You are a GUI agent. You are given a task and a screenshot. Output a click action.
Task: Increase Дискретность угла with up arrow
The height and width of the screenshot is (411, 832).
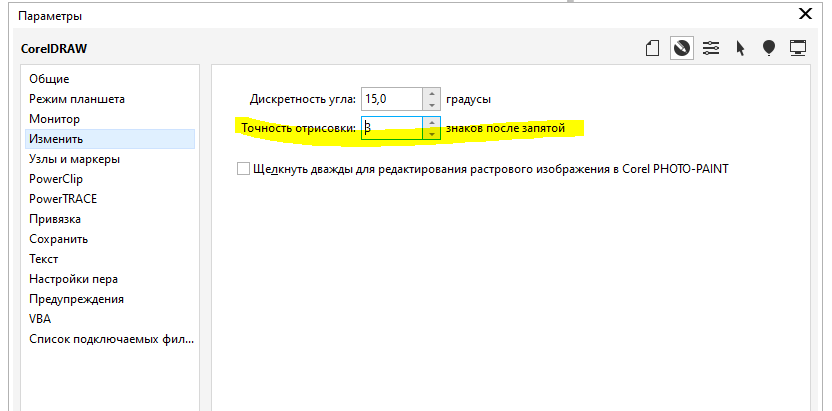(x=431, y=94)
